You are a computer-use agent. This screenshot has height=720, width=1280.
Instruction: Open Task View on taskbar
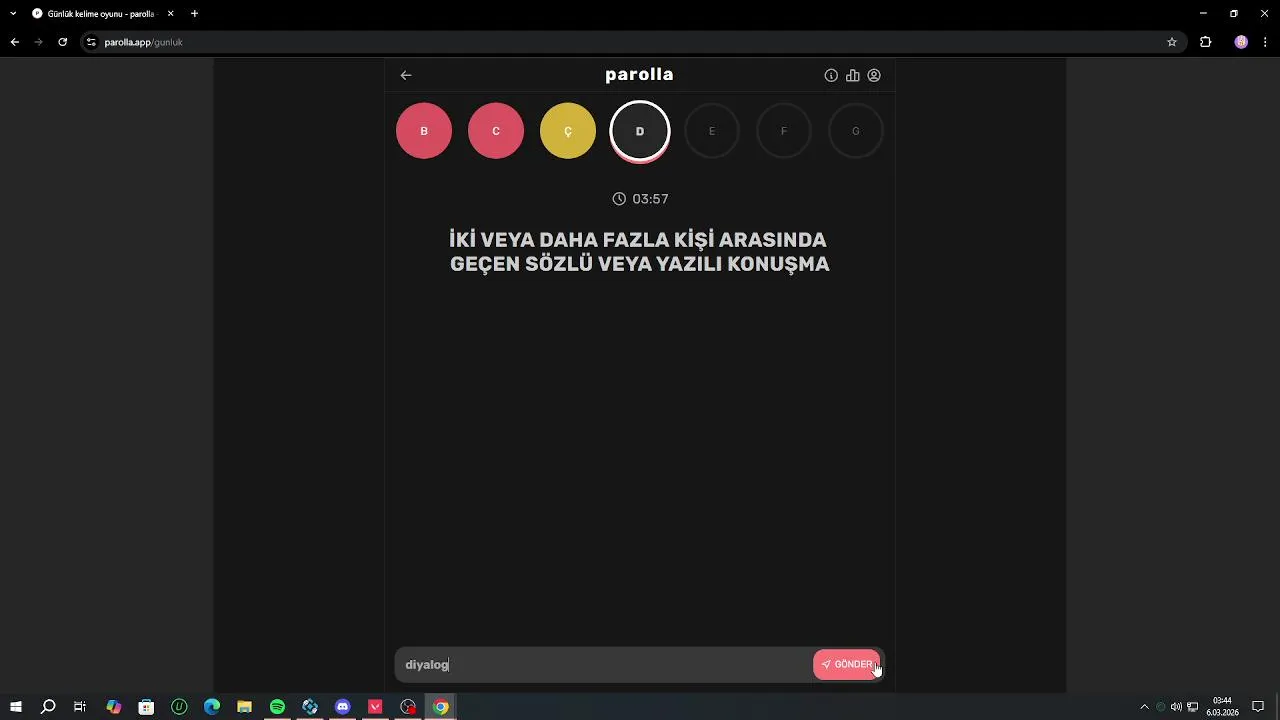click(80, 707)
